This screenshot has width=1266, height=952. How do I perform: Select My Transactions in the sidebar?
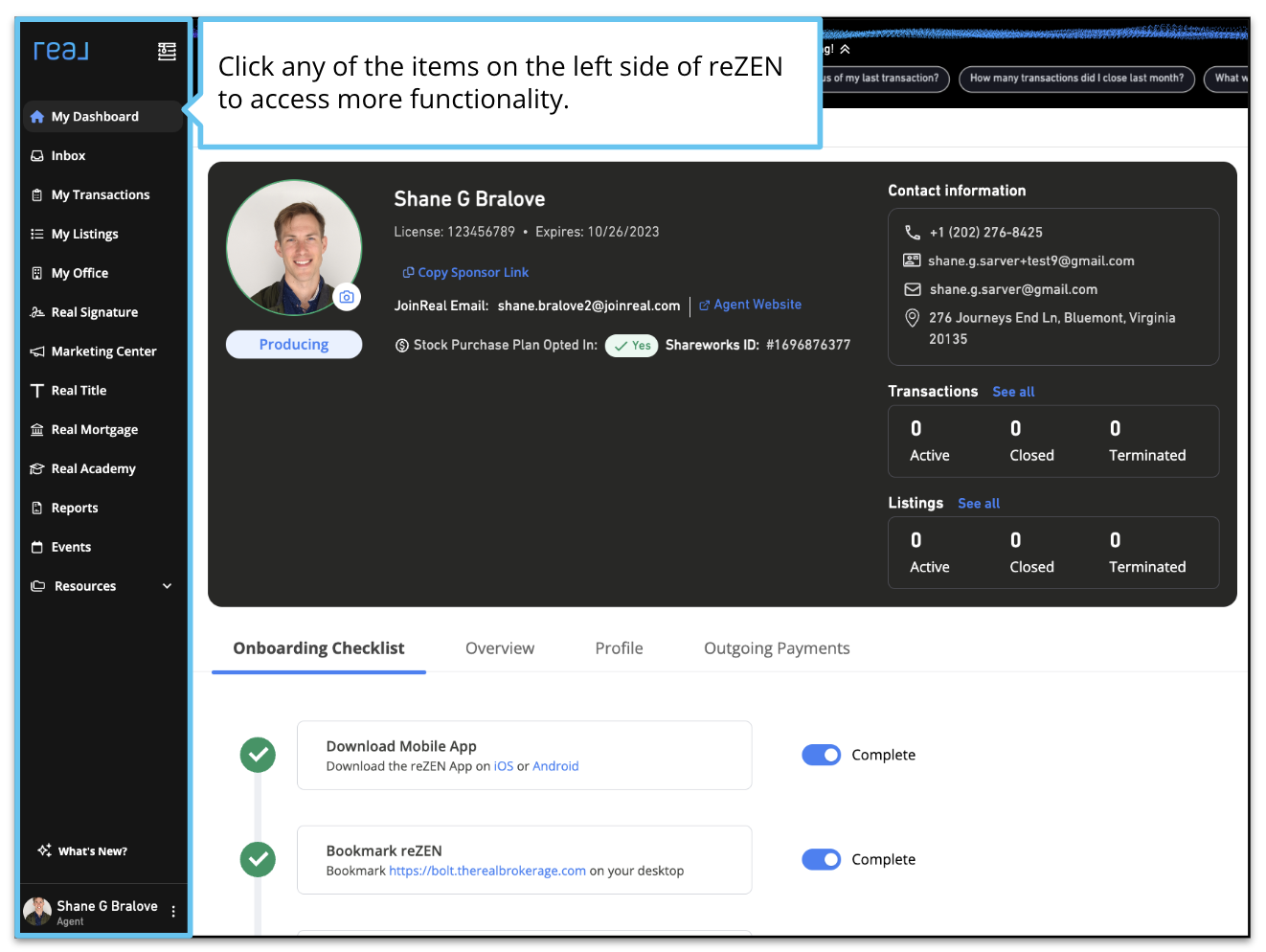101,195
